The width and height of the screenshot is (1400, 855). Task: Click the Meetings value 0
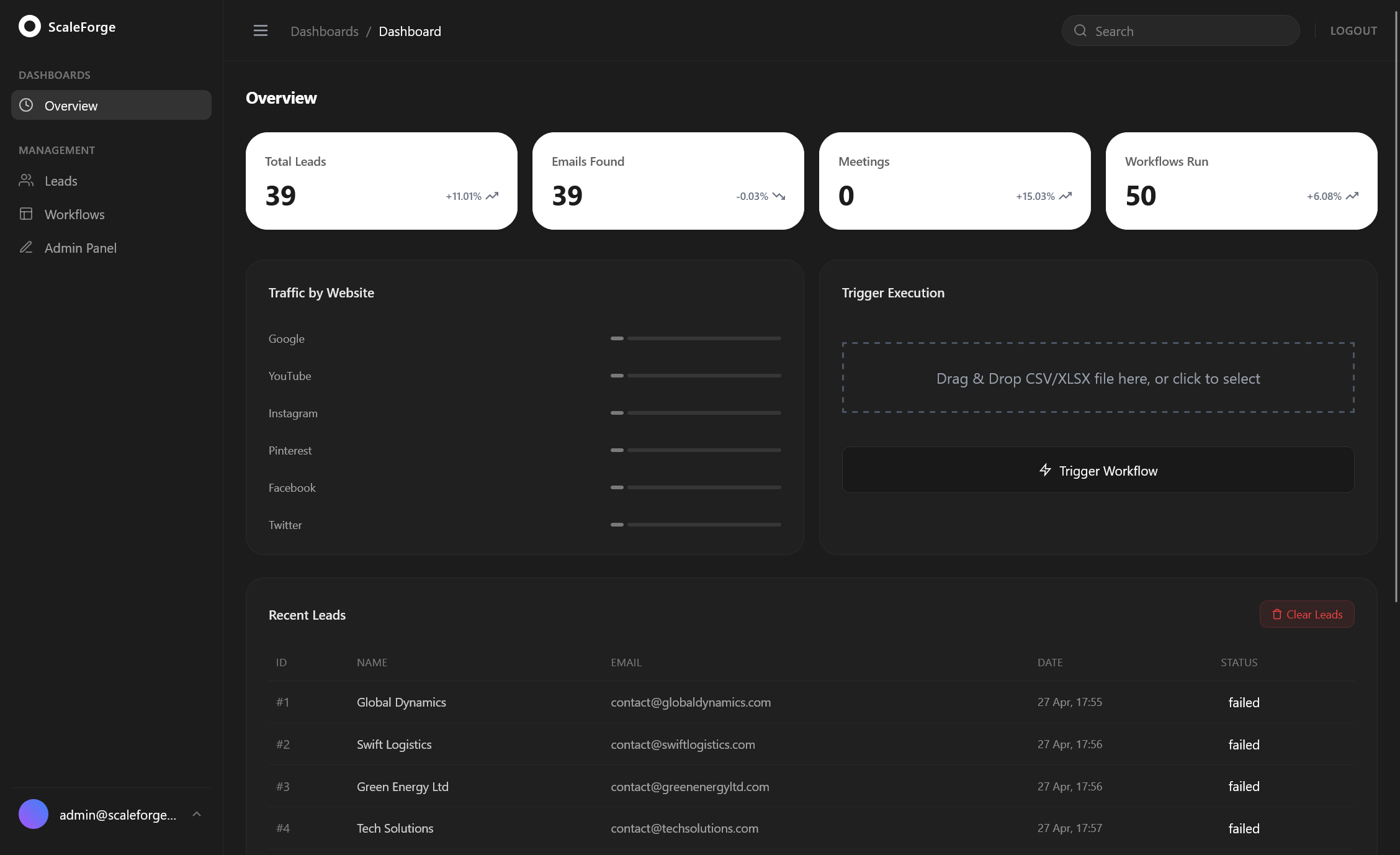pyautogui.click(x=846, y=196)
